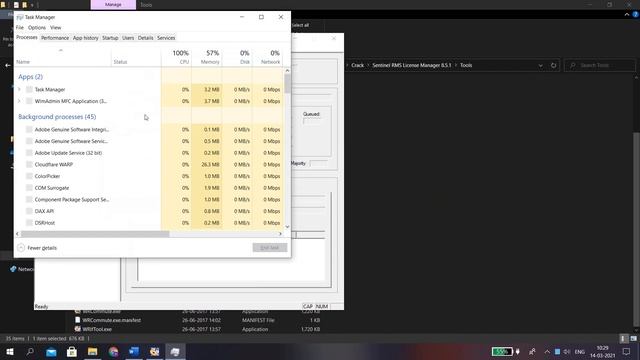Click the volume speaker tray icon
The width and height of the screenshot is (640, 360).
coord(567,351)
